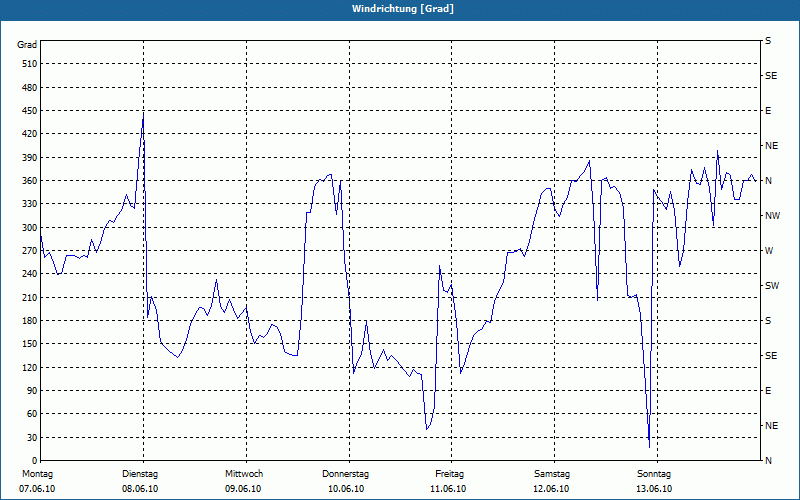Click the S compass label at 180 level

pos(768,321)
